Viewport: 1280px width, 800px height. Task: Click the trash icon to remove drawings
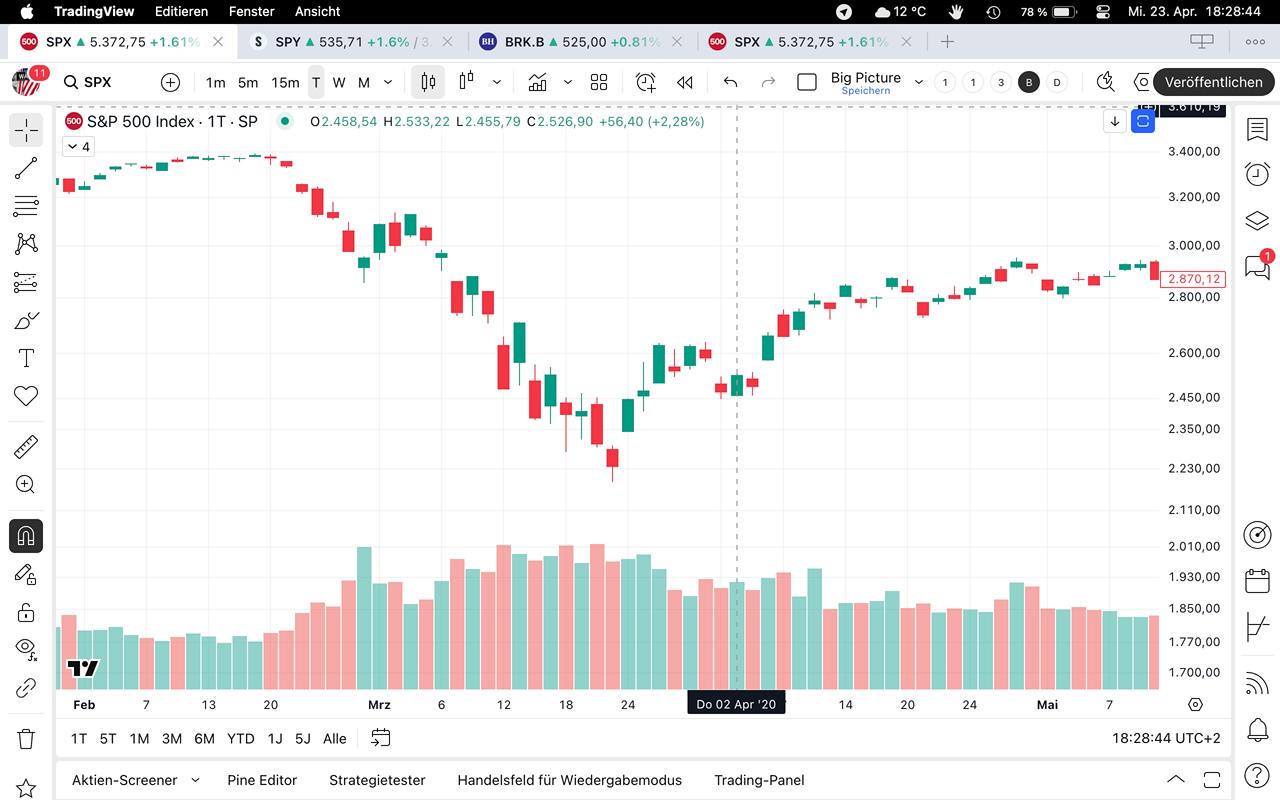click(x=26, y=740)
